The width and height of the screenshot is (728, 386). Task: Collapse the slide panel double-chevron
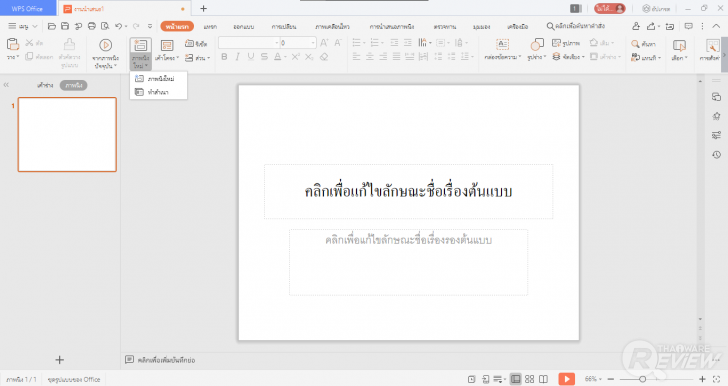tap(6, 85)
